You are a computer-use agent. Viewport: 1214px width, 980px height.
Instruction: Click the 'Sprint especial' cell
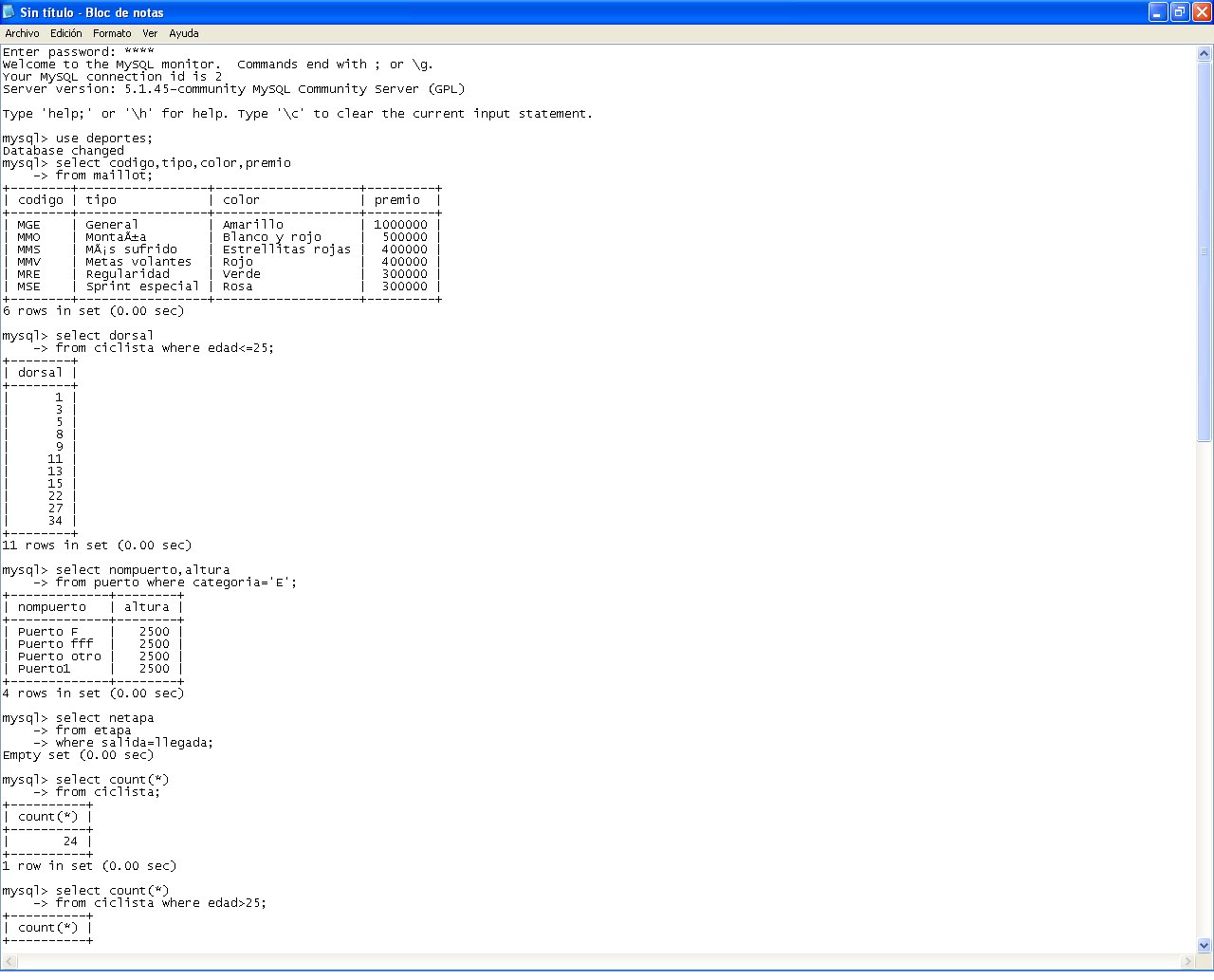point(142,287)
